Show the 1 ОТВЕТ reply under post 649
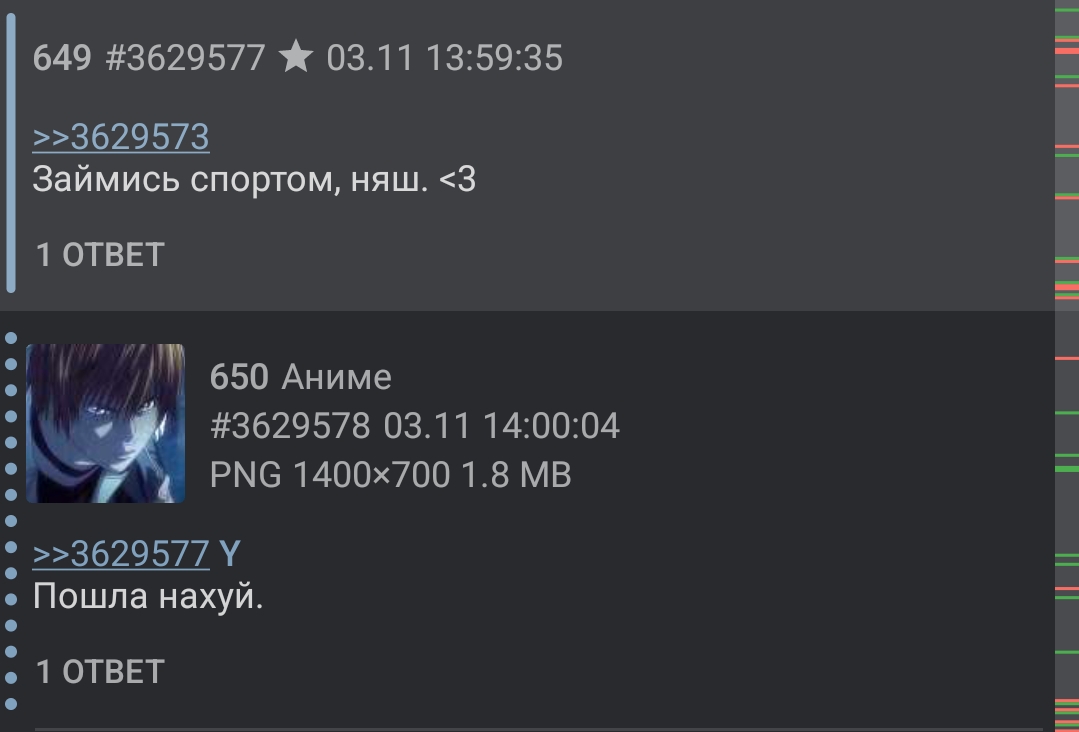 tap(100, 255)
